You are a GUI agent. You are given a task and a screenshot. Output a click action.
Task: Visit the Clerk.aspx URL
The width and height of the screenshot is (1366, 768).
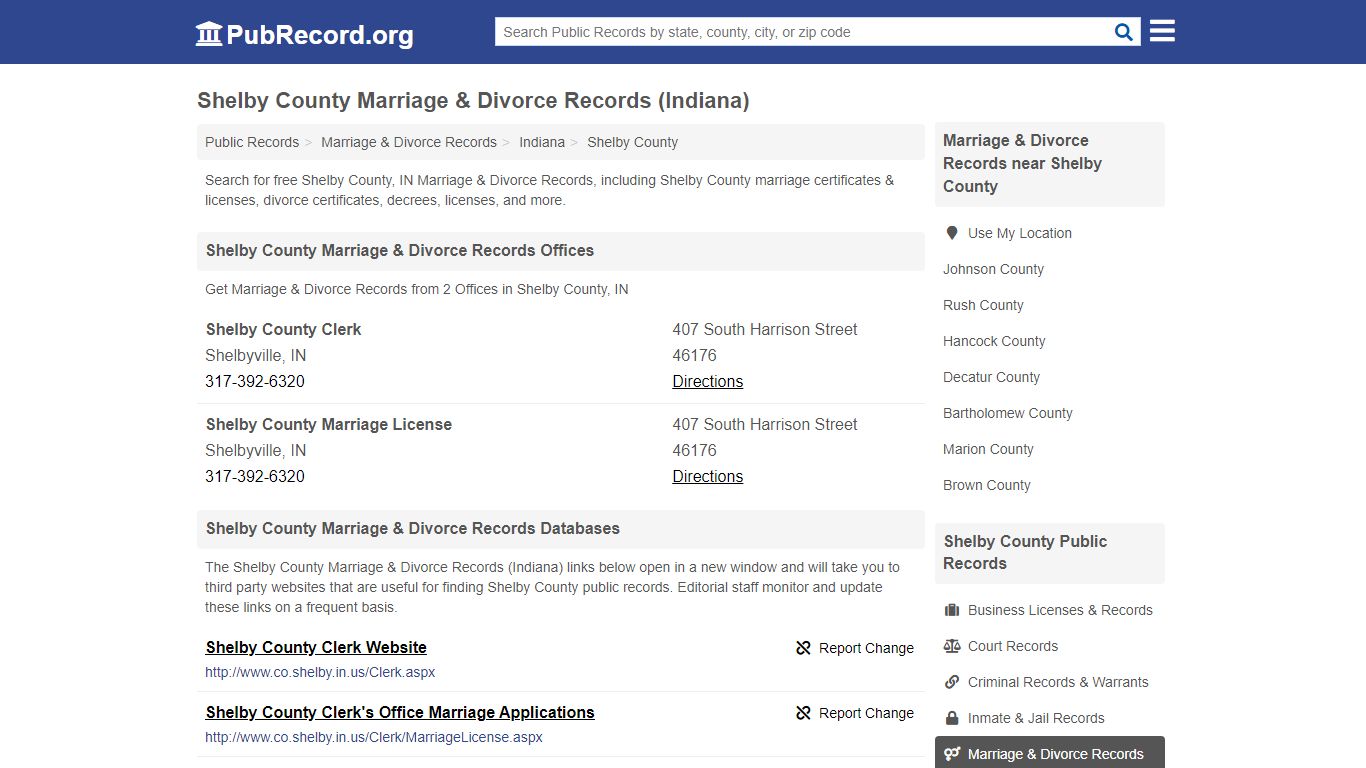(x=320, y=672)
